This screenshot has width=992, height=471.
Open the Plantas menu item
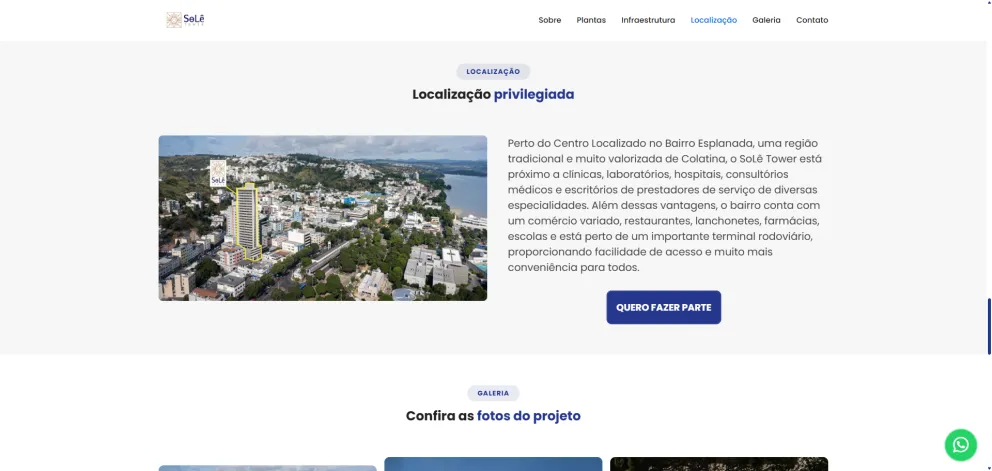point(591,20)
